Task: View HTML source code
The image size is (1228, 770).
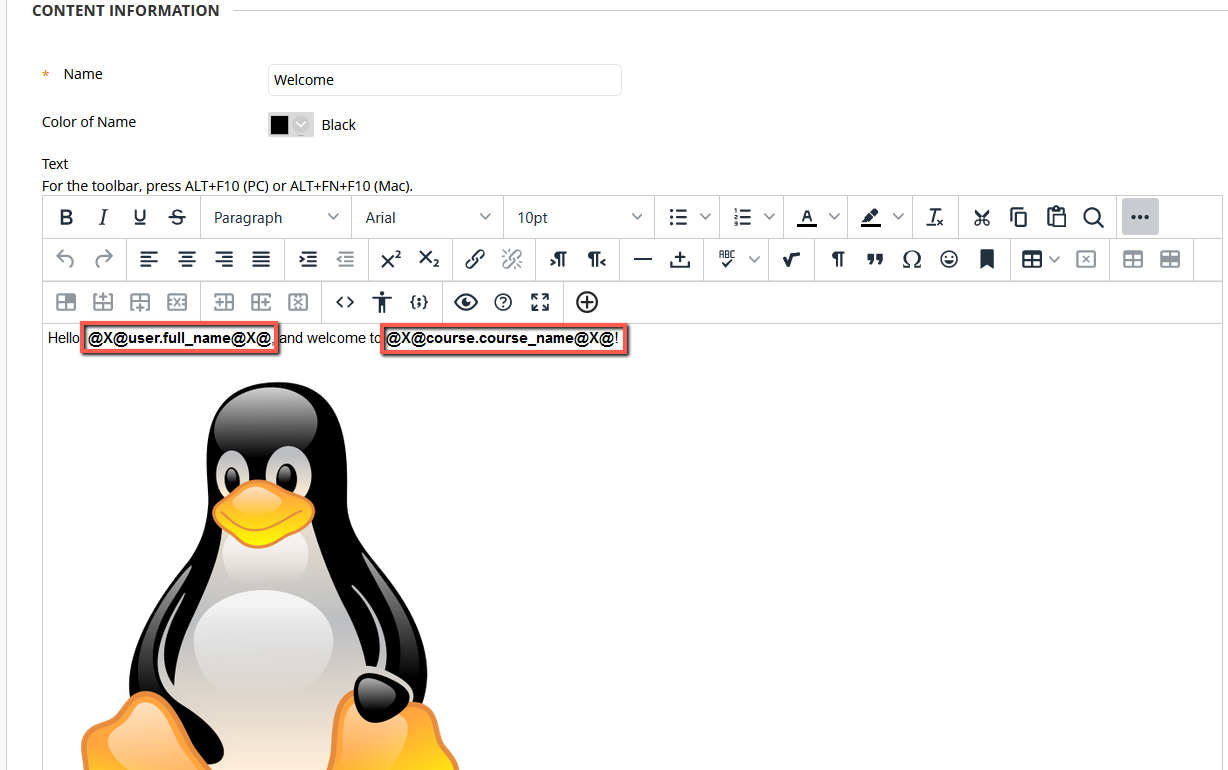Action: (x=345, y=301)
